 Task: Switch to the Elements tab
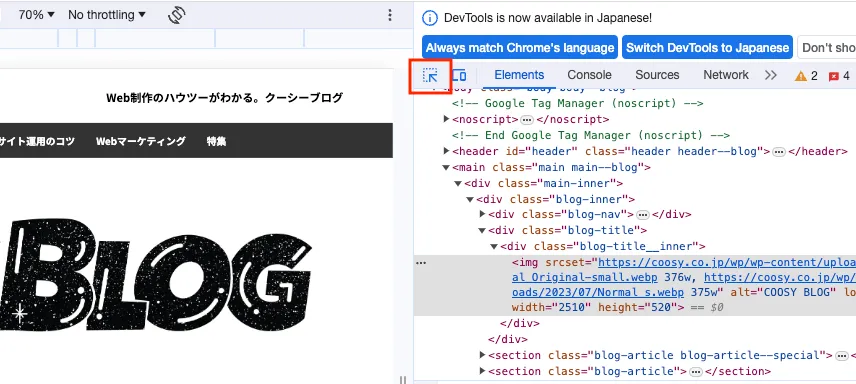[x=519, y=75]
